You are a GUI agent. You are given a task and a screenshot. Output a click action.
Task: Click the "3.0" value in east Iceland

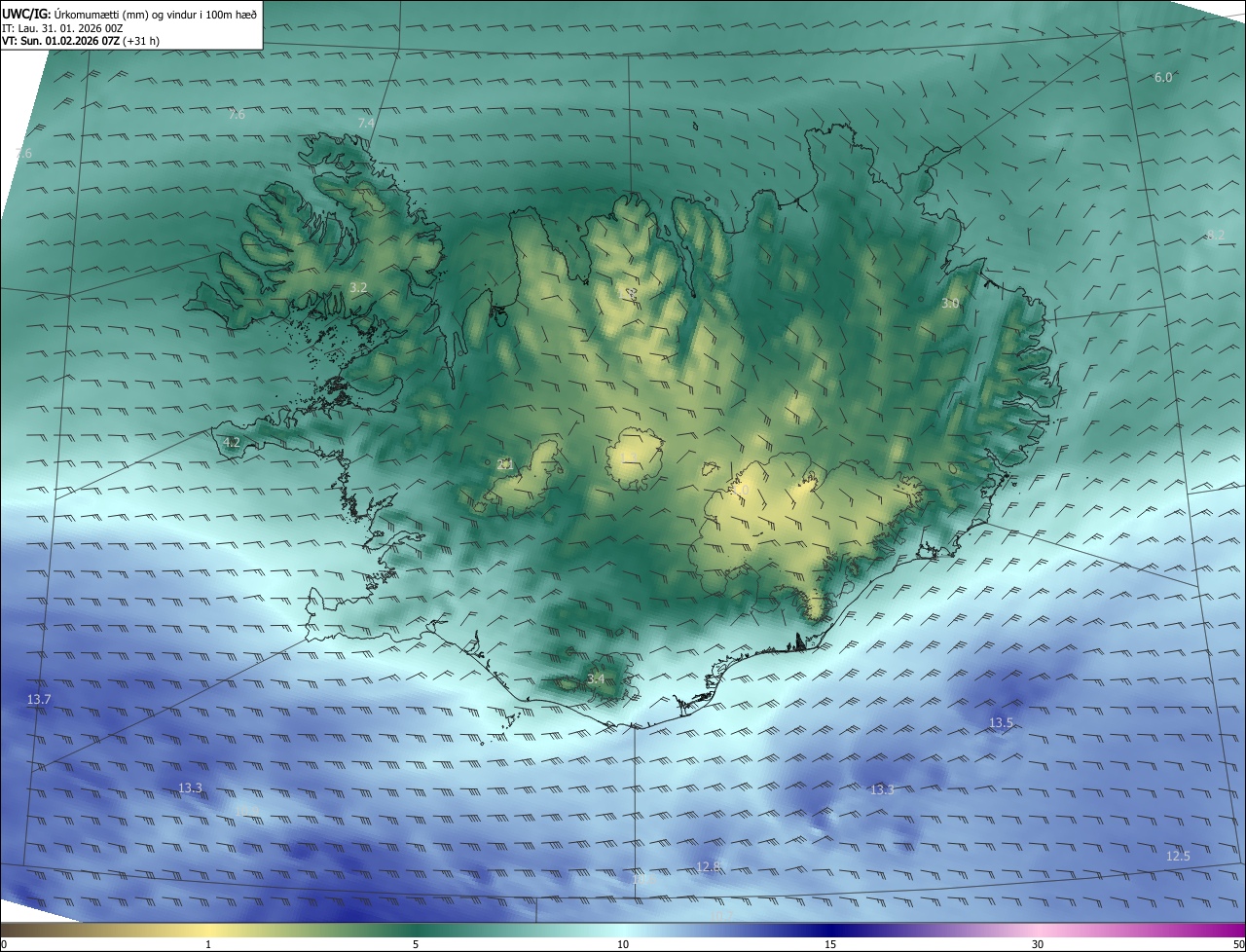950,304
